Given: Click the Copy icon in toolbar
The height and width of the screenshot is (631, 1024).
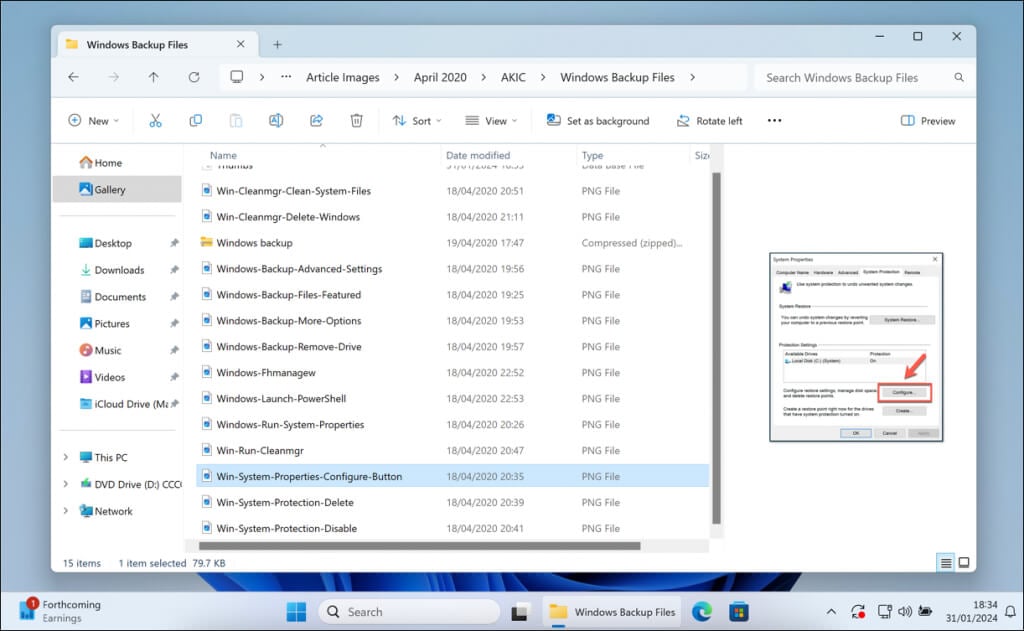Looking at the screenshot, I should tap(195, 120).
